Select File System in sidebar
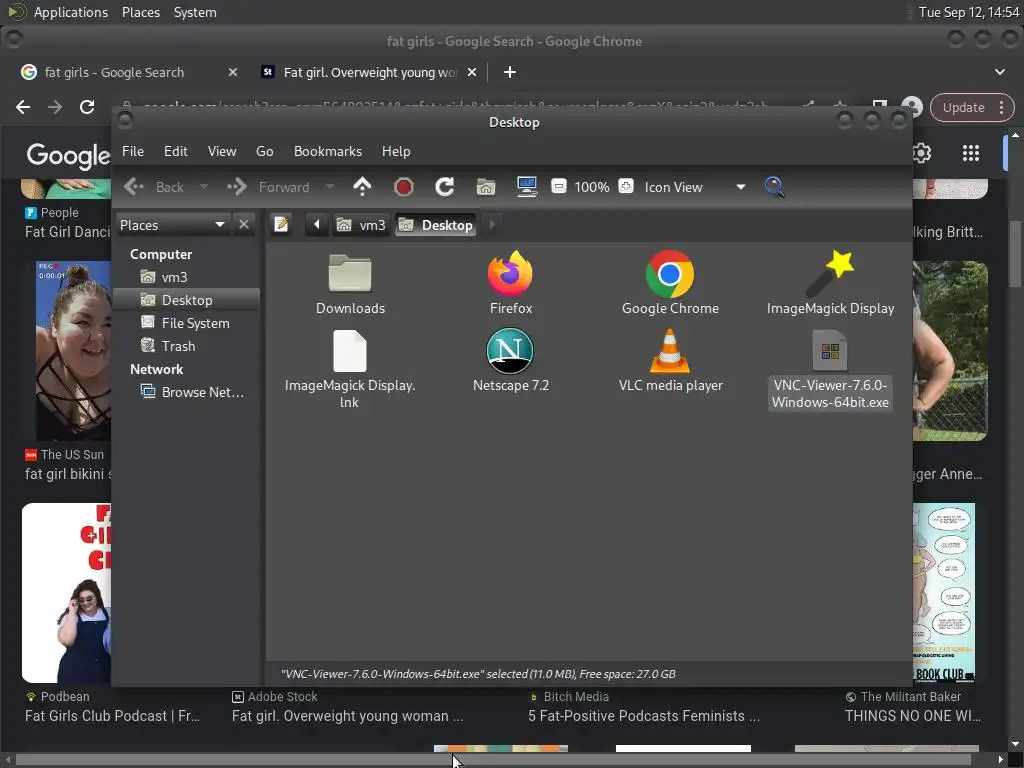Screen dimensions: 1024x768 (x=187, y=323)
